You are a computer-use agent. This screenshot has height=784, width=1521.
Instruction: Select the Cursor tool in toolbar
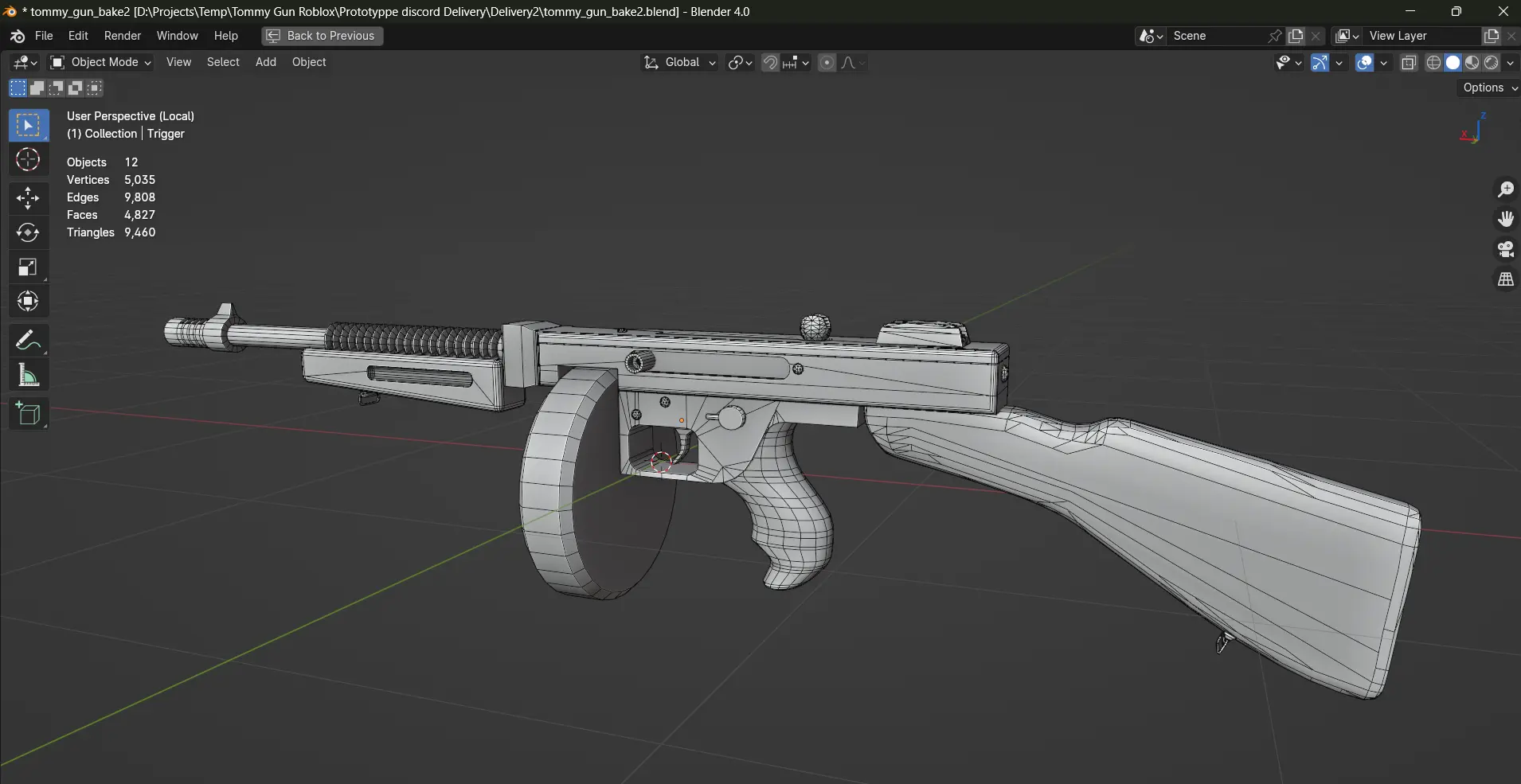(28, 160)
